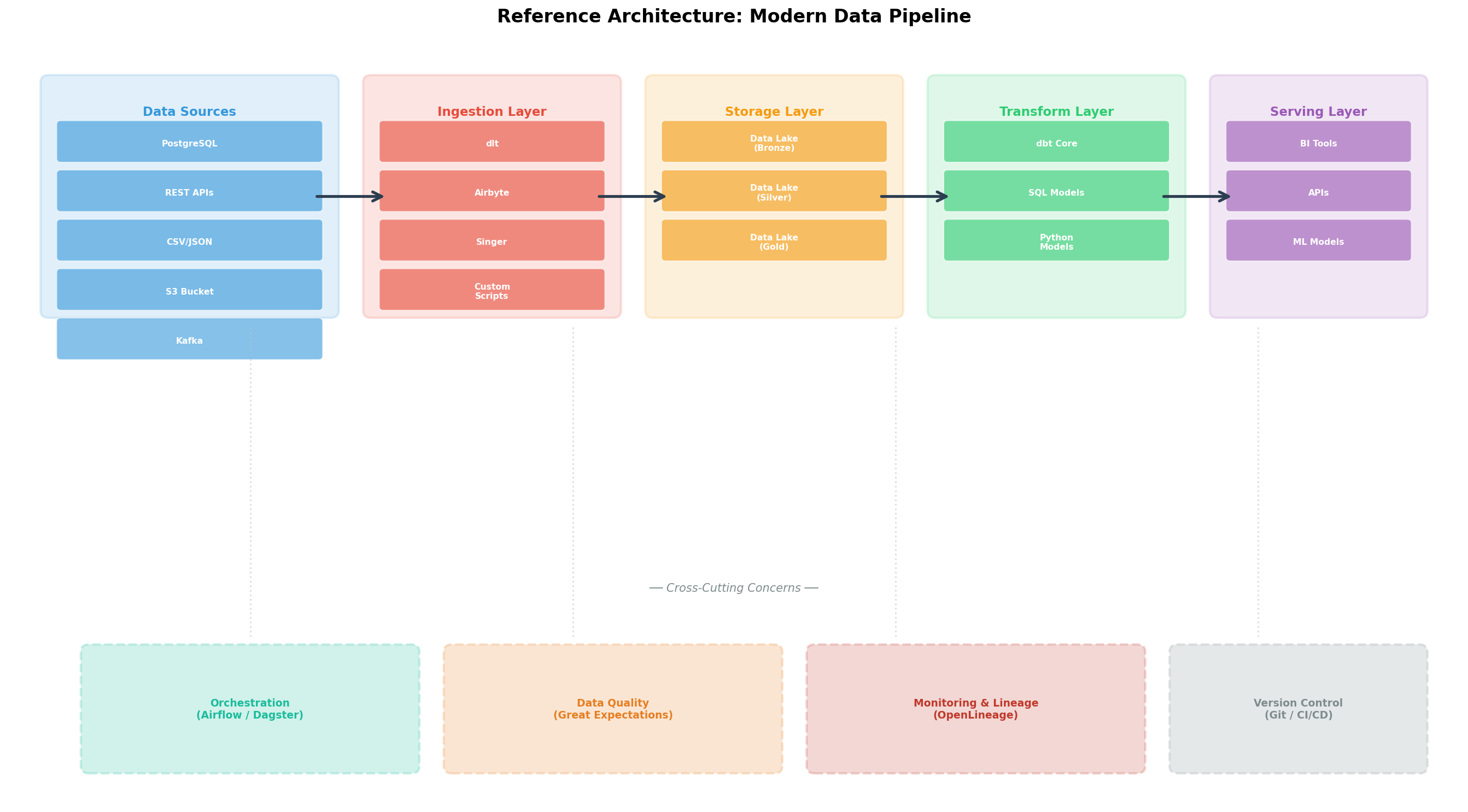Screen dimensions: 1468x812
Task: Select the Airbyte ingestion tool
Action: pos(491,192)
